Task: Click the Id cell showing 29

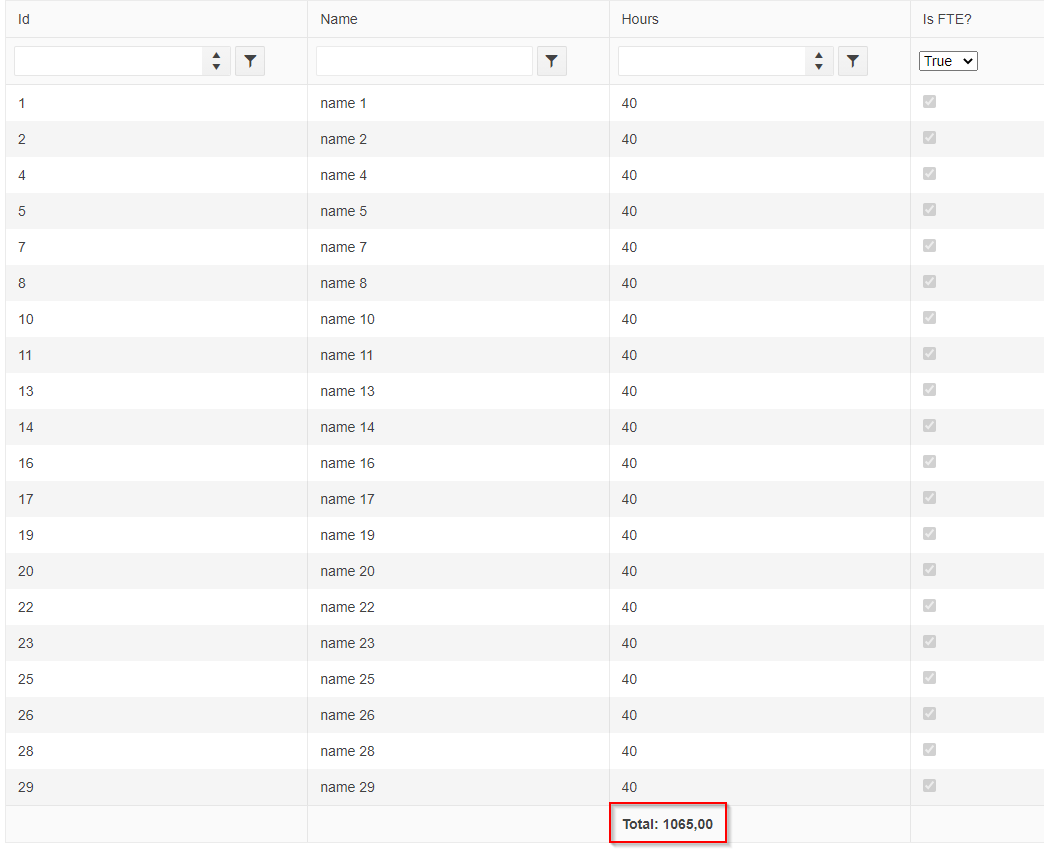Action: (x=156, y=786)
